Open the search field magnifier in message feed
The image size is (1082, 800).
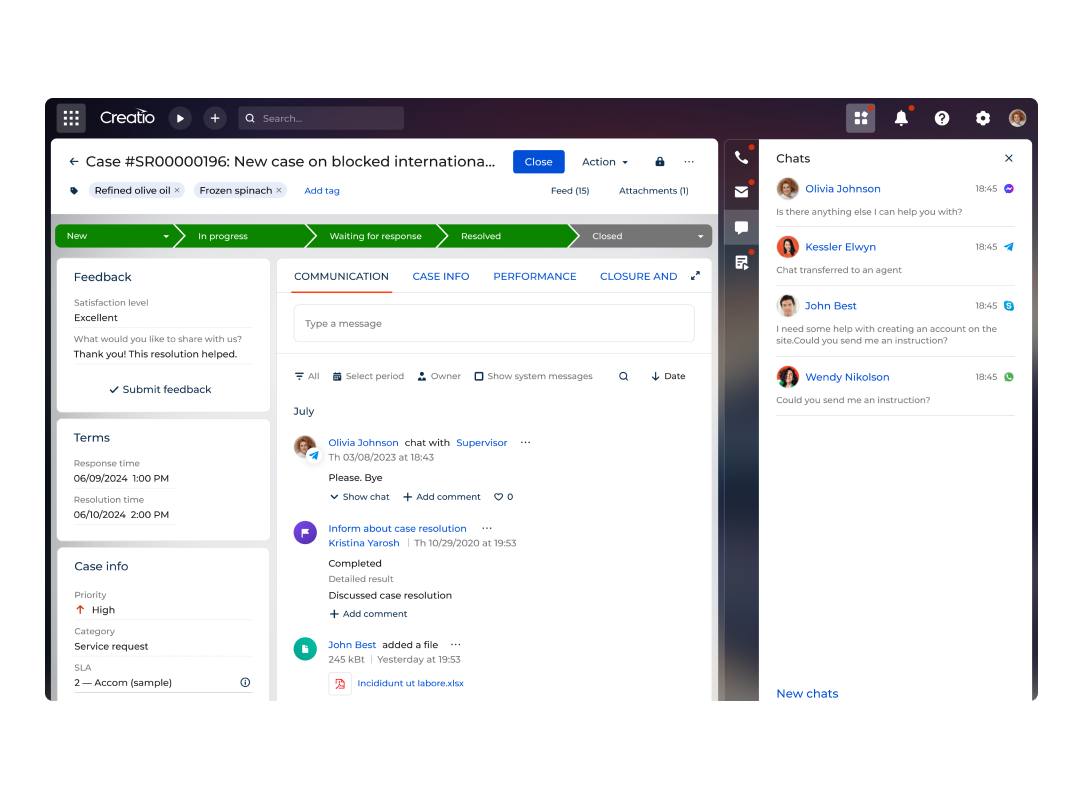[623, 375]
